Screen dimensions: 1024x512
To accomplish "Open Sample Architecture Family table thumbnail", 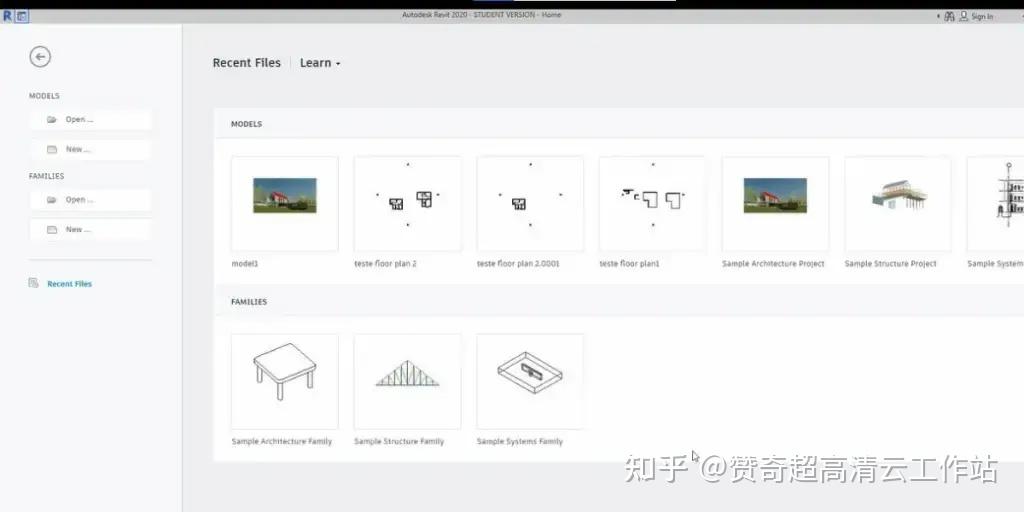I will click(x=285, y=381).
